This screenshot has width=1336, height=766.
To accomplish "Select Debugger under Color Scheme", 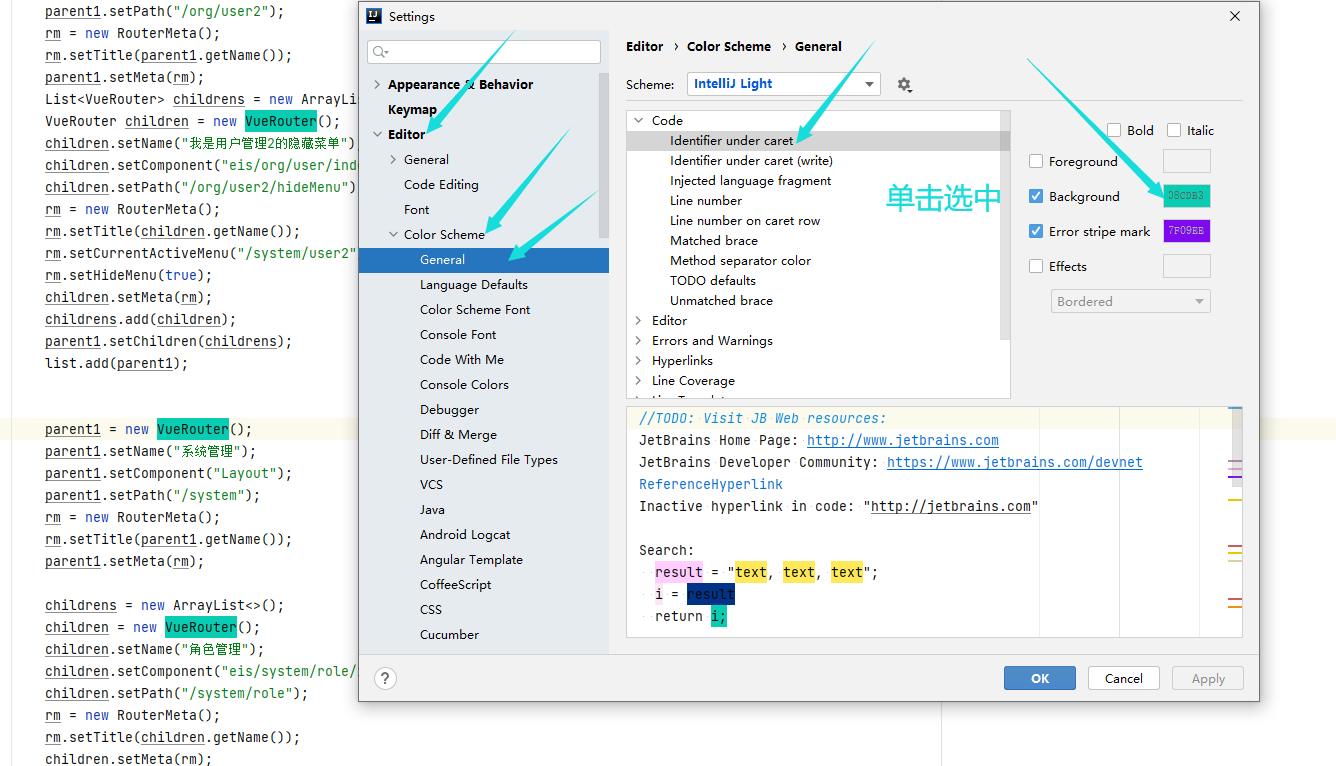I will (x=449, y=409).
